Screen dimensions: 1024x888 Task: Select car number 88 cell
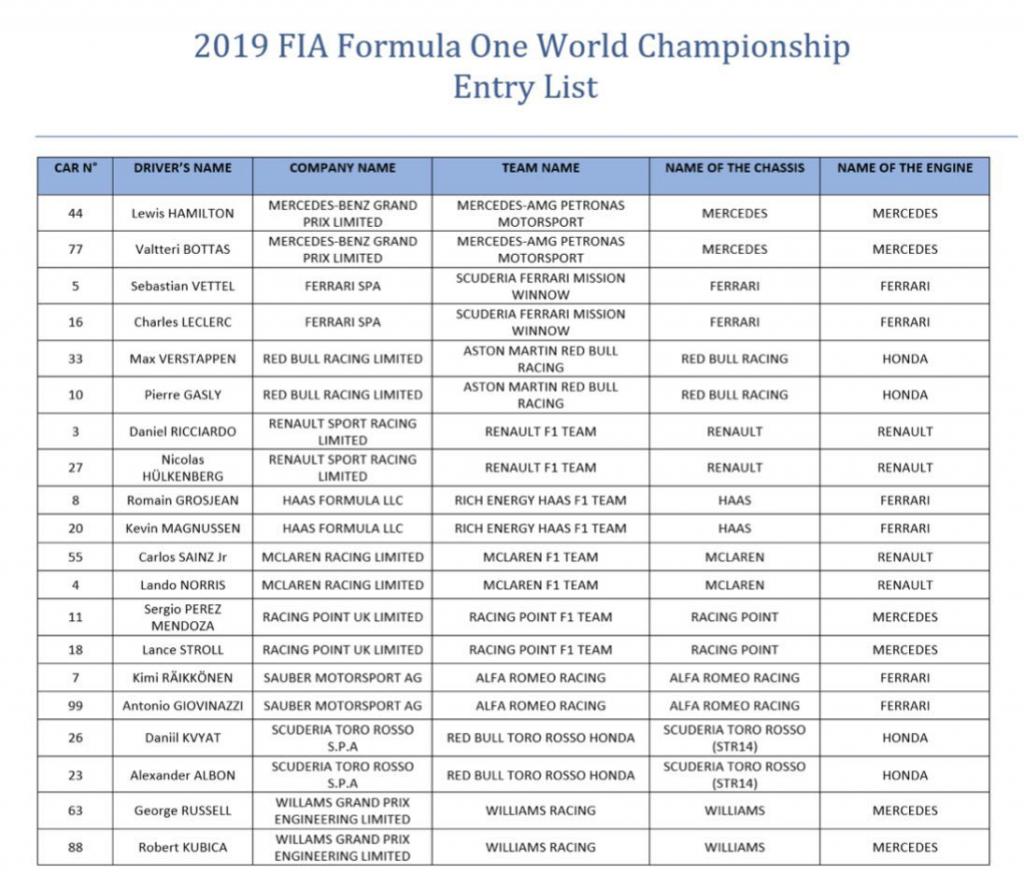point(75,848)
